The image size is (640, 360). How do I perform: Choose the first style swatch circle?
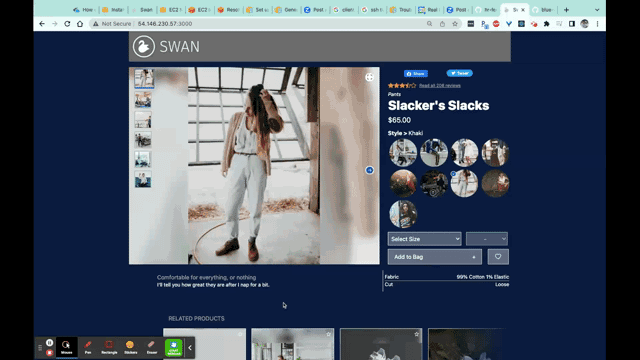(x=403, y=153)
